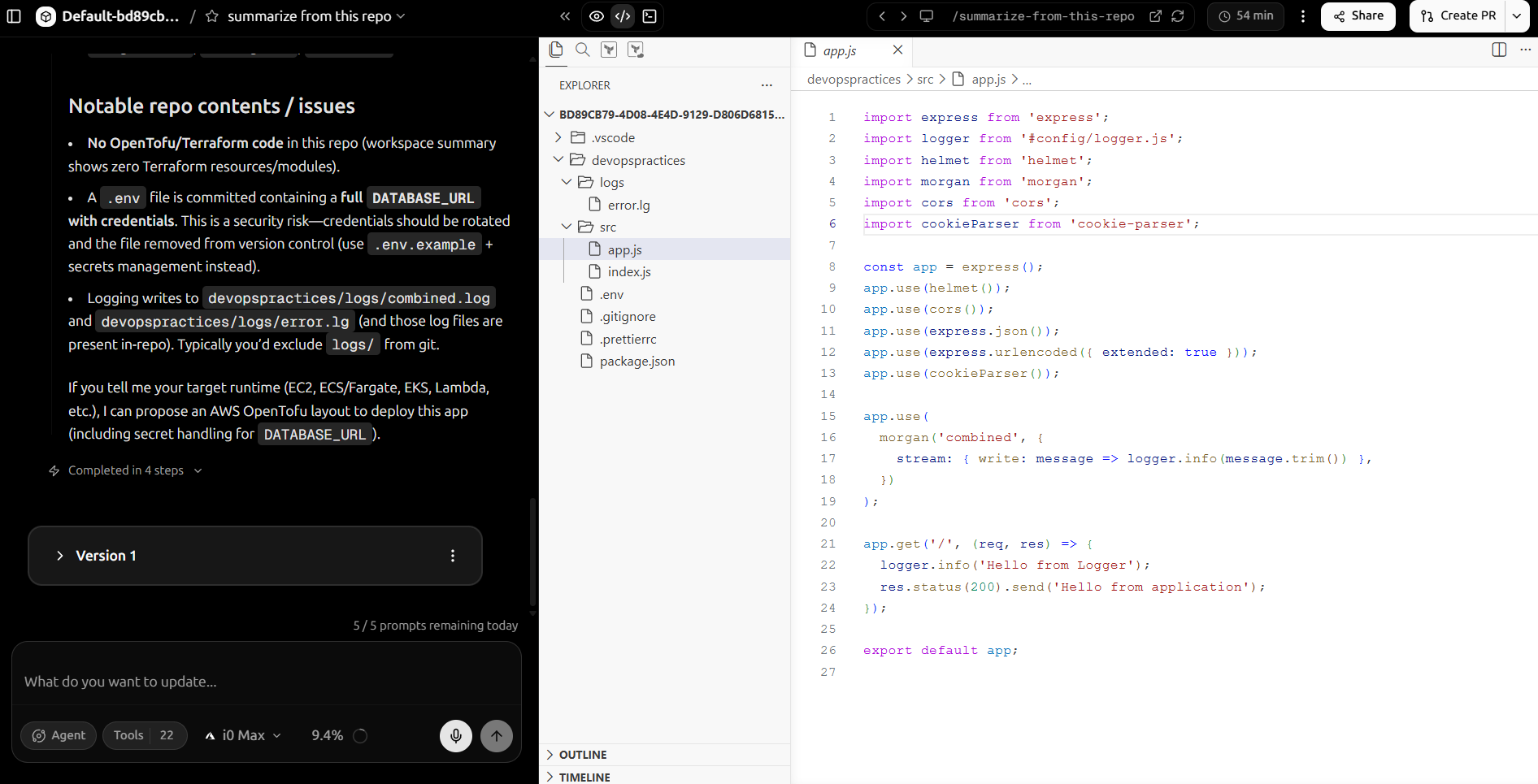Open editor more actions ellipsis
This screenshot has height=784, width=1538.
(1525, 50)
